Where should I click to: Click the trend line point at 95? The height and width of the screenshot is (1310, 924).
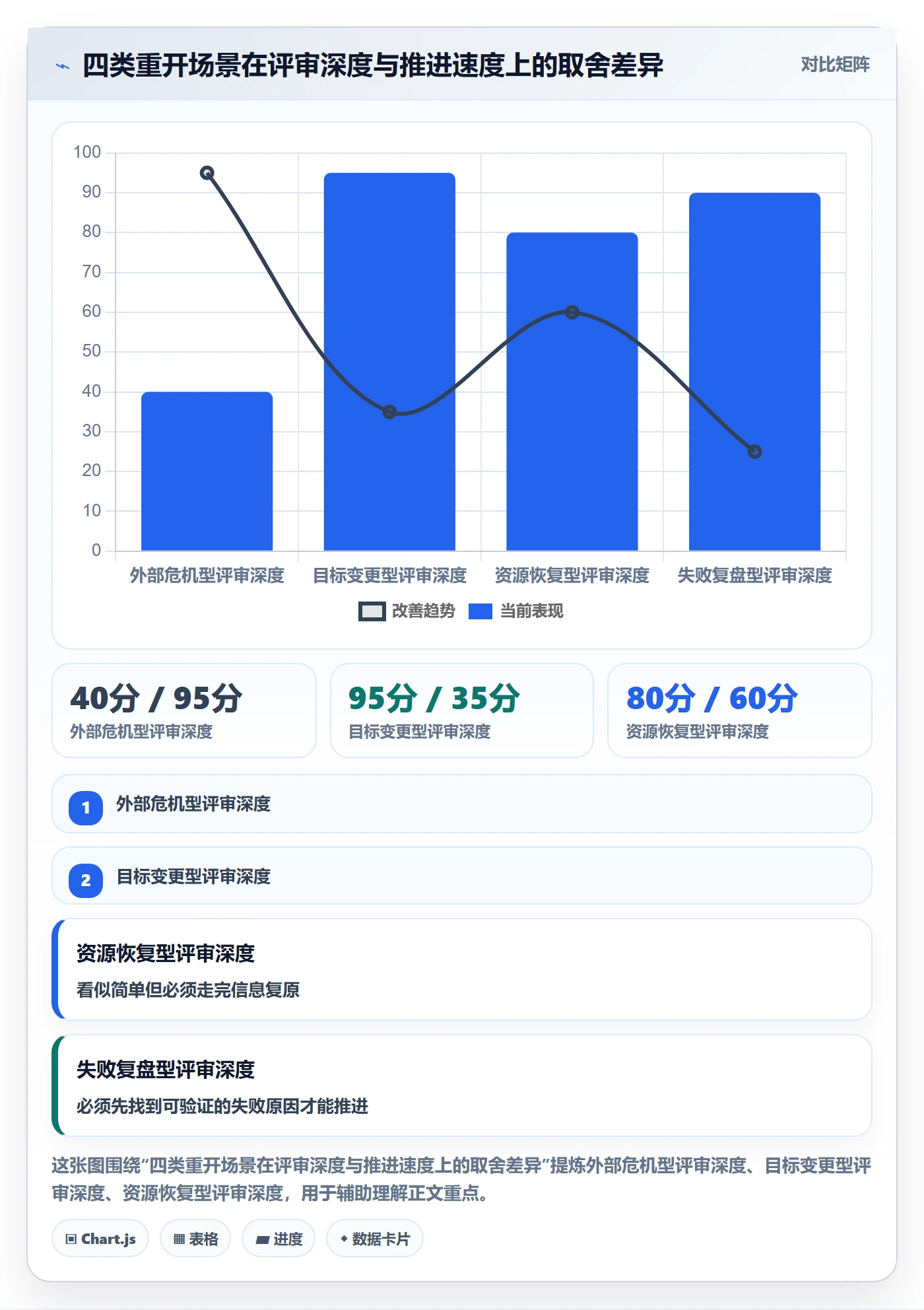207,173
